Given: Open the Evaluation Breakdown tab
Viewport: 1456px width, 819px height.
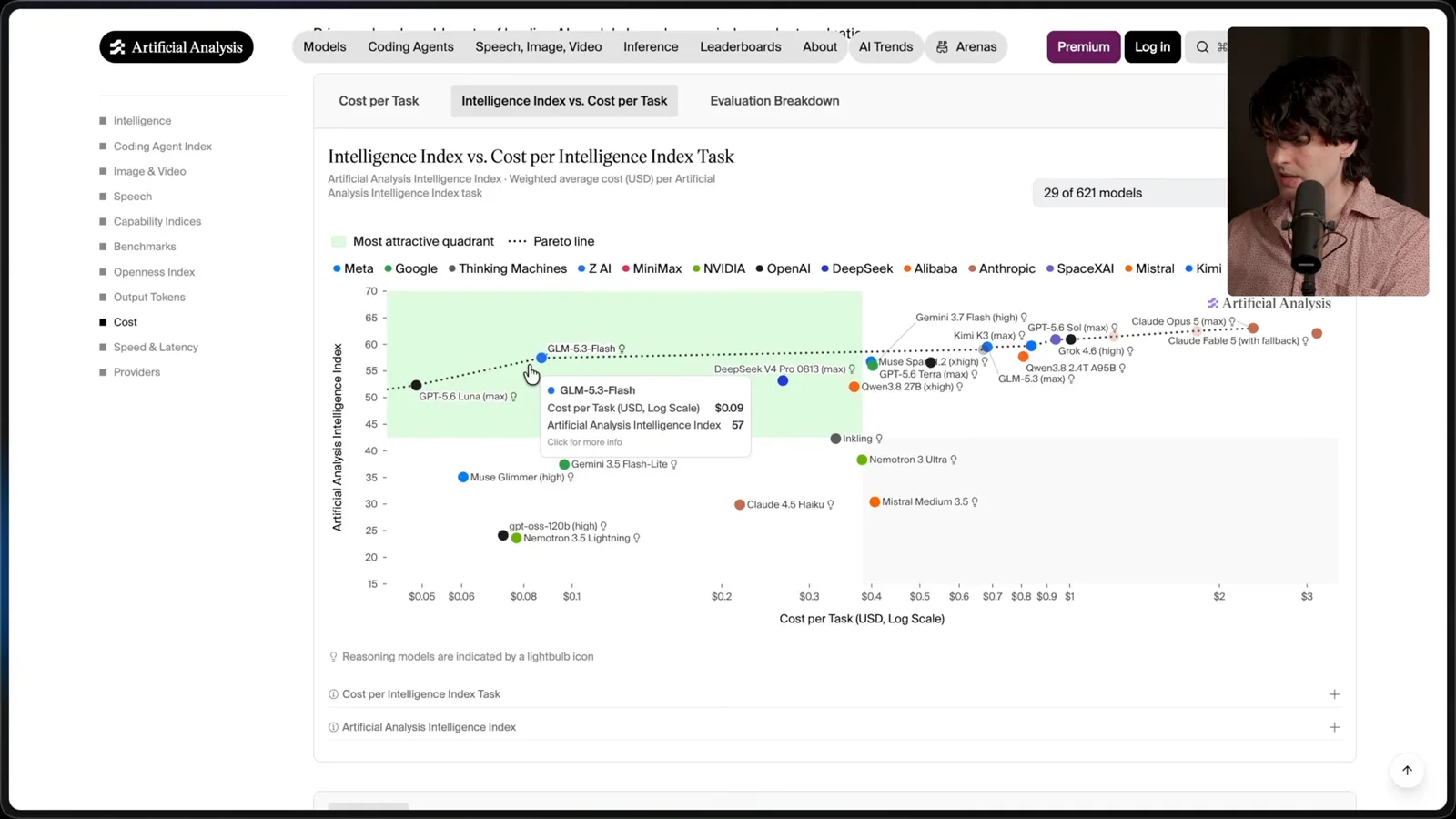Looking at the screenshot, I should (774, 101).
